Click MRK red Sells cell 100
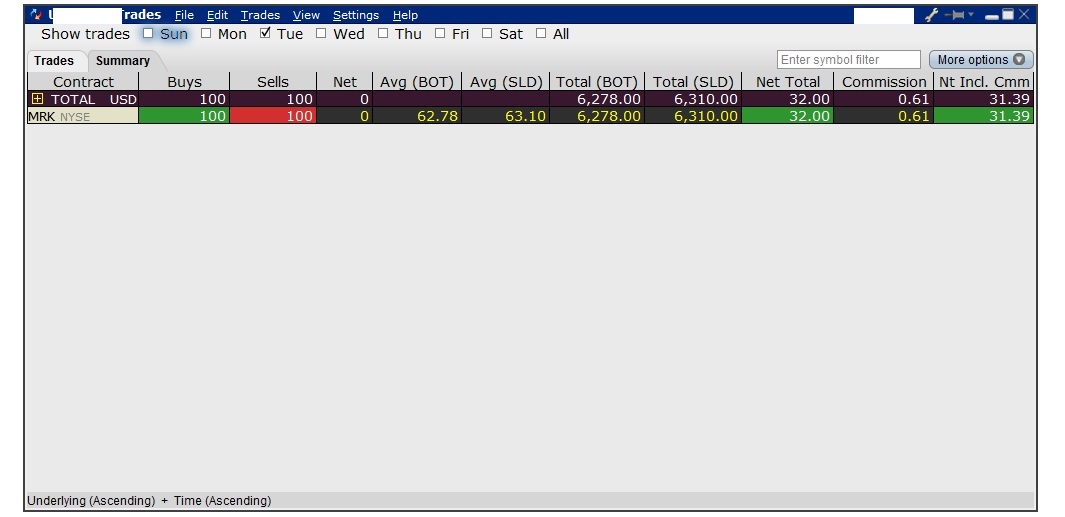This screenshot has width=1065, height=517. [x=273, y=116]
